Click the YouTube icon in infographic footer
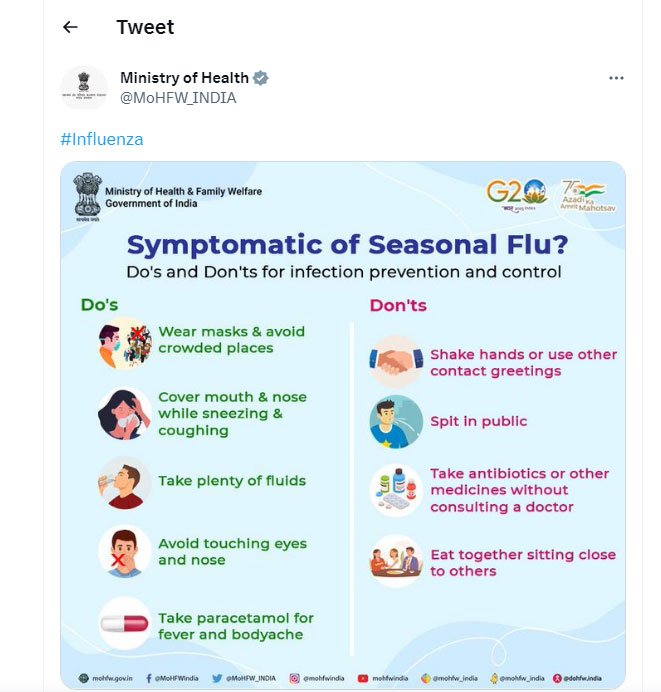 (x=363, y=678)
